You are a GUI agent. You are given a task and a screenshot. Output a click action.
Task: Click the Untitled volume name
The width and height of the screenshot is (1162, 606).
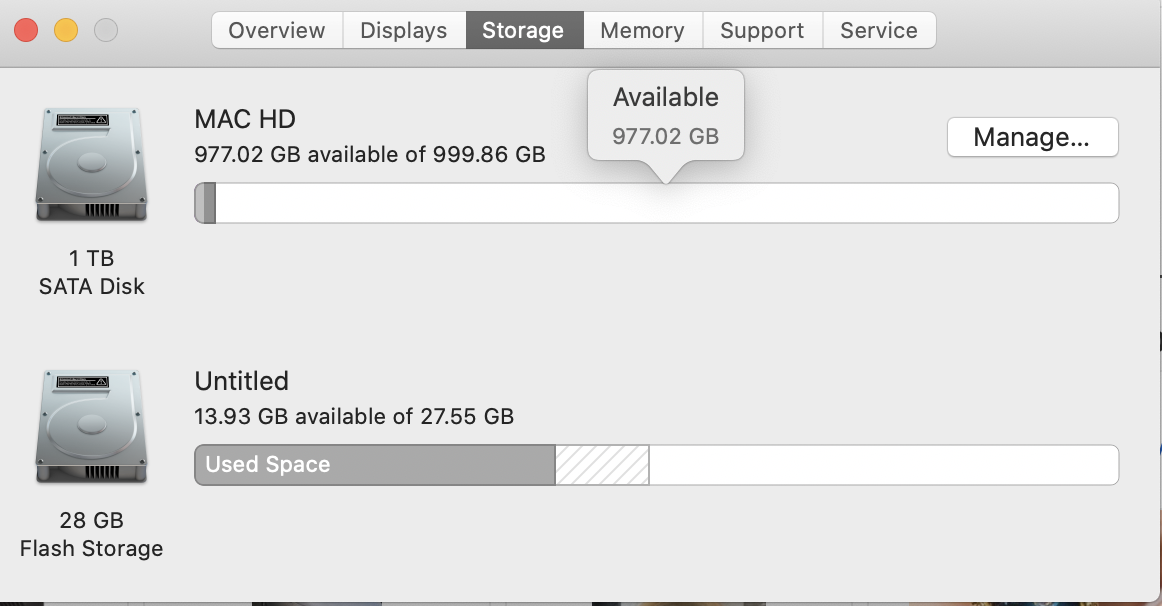pyautogui.click(x=242, y=381)
